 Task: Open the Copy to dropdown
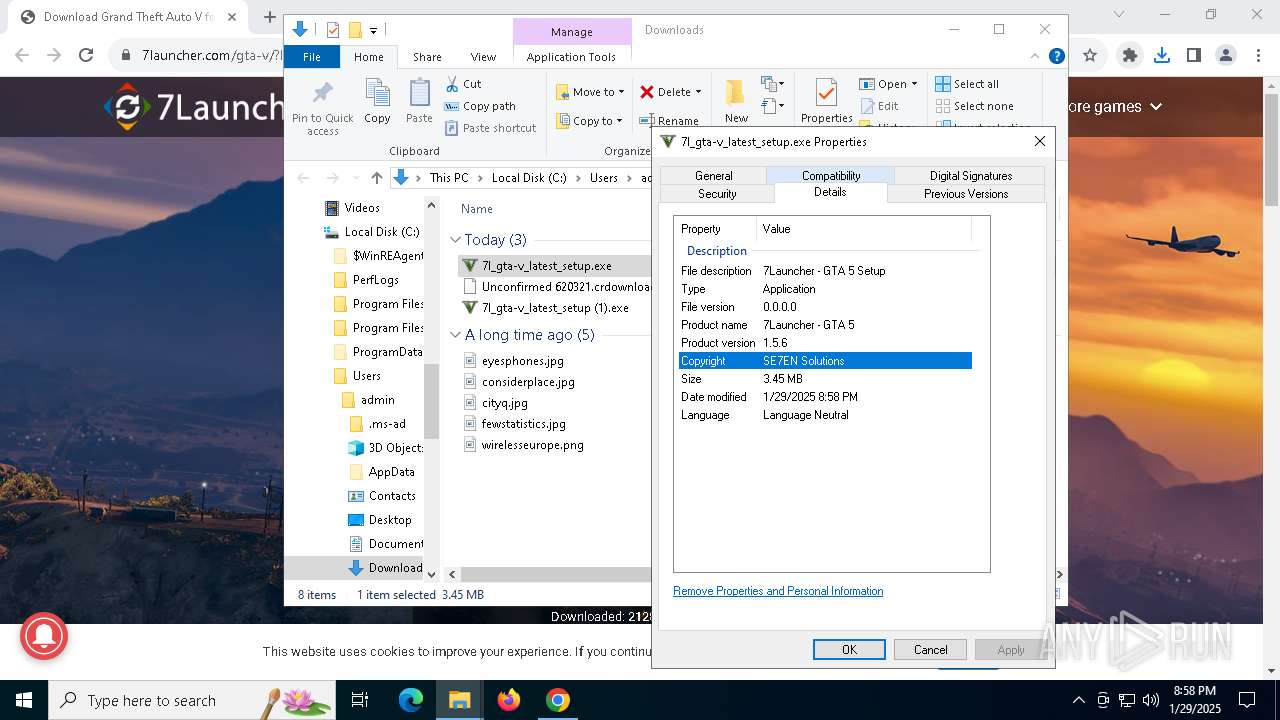pyautogui.click(x=590, y=121)
